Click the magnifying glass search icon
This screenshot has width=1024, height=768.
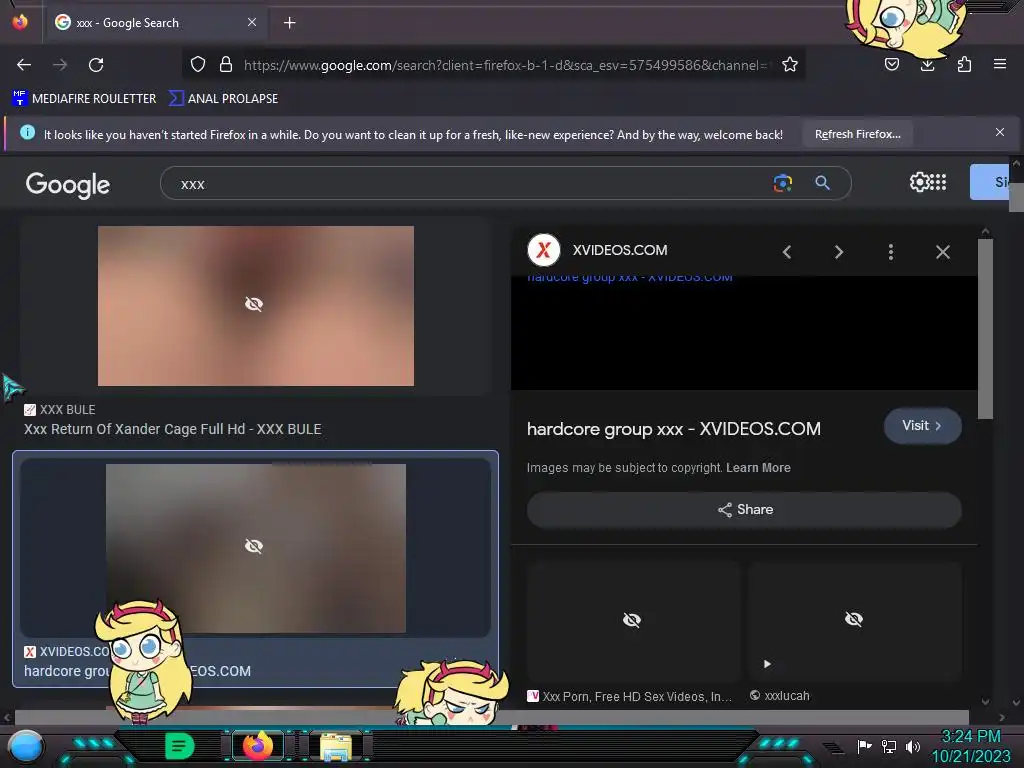[822, 183]
